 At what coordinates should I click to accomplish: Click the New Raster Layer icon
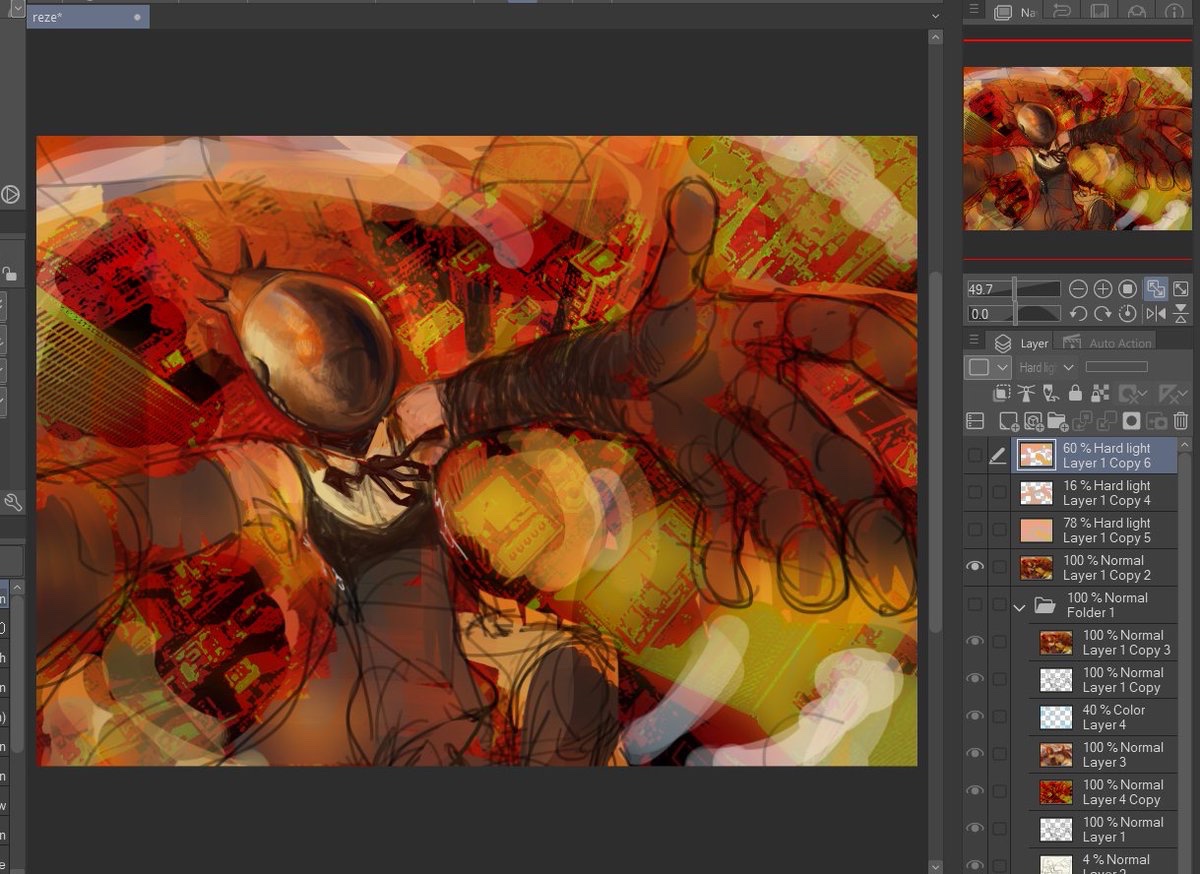(1008, 422)
